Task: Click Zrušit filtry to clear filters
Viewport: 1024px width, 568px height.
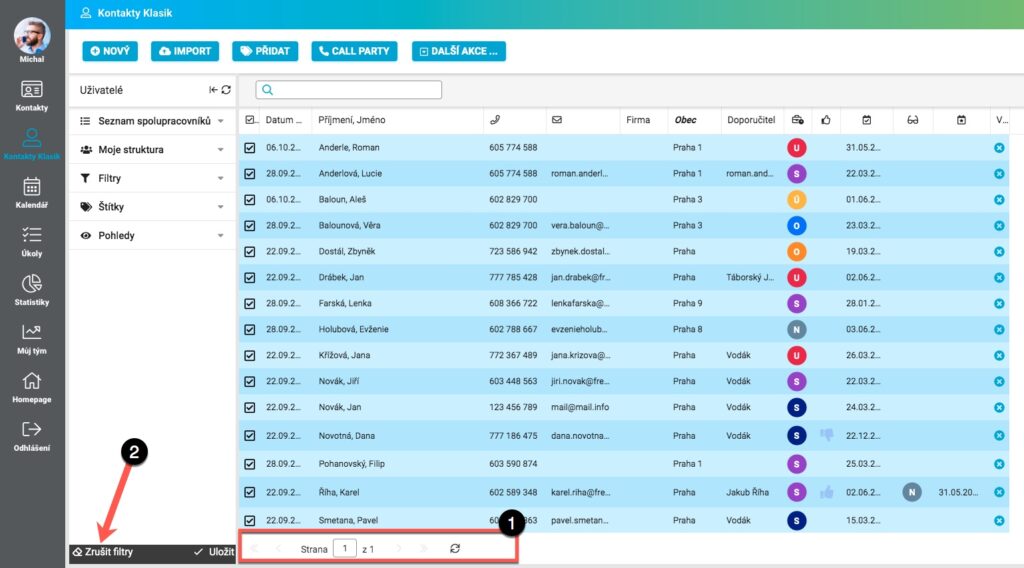Action: coord(103,552)
